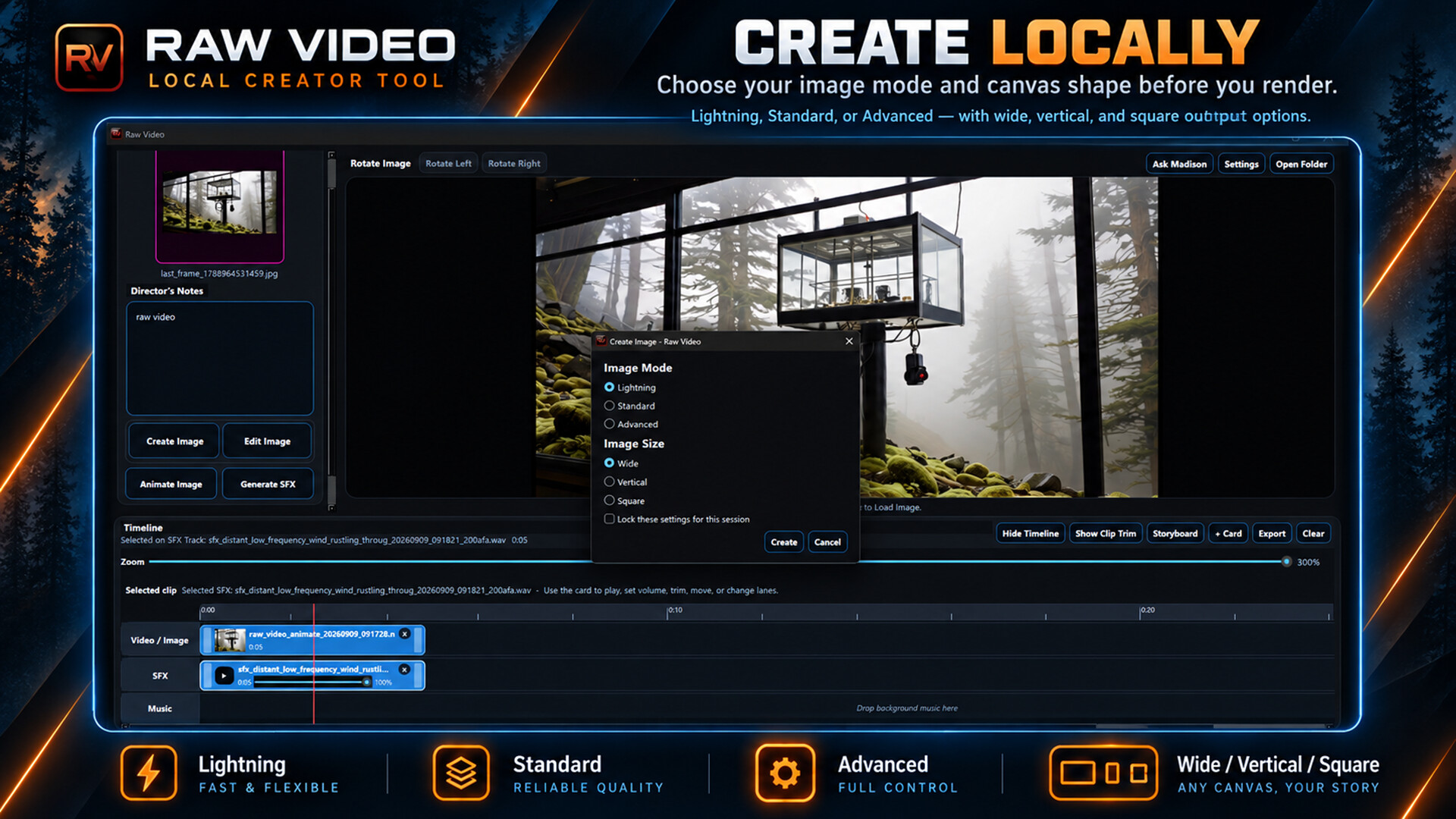Click the Create button in dialog

click(x=783, y=542)
